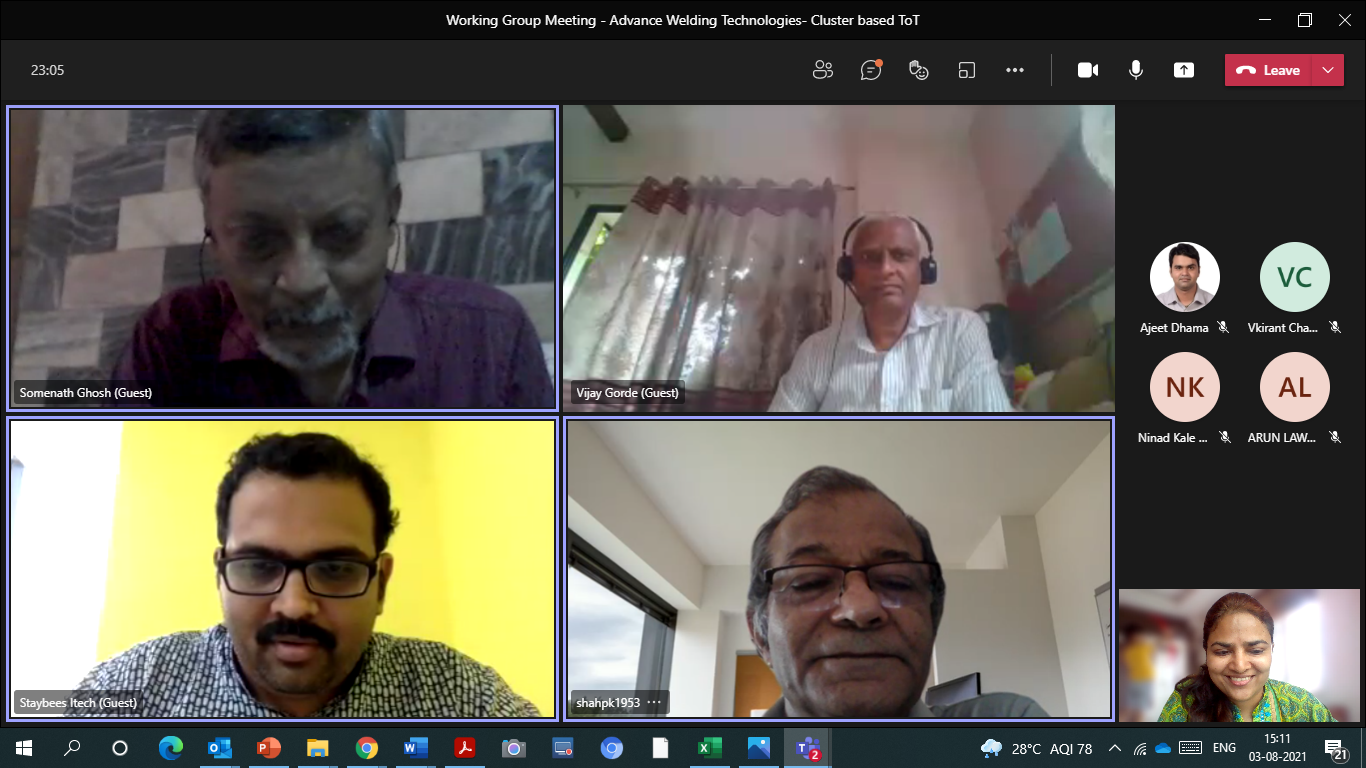Open the More actions ellipsis menu

tap(1015, 70)
